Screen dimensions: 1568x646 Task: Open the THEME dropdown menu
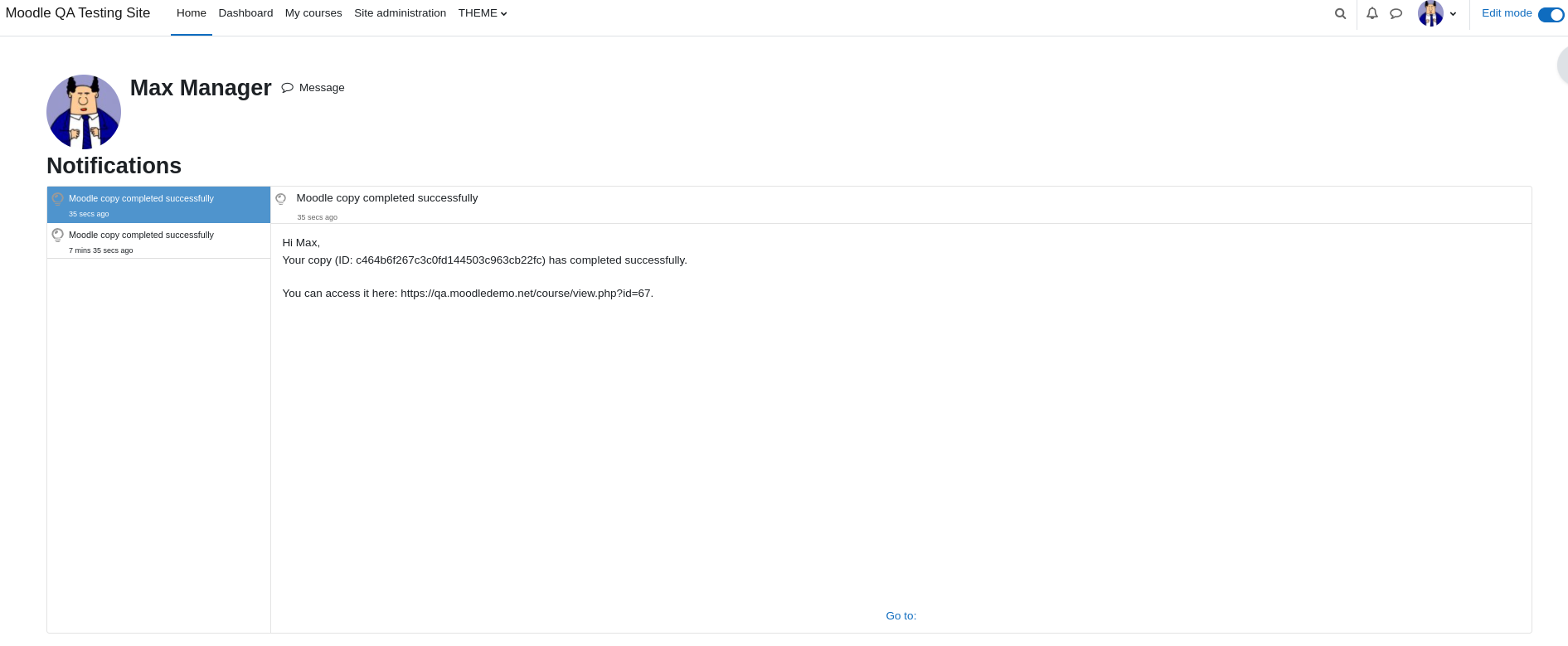click(x=483, y=13)
